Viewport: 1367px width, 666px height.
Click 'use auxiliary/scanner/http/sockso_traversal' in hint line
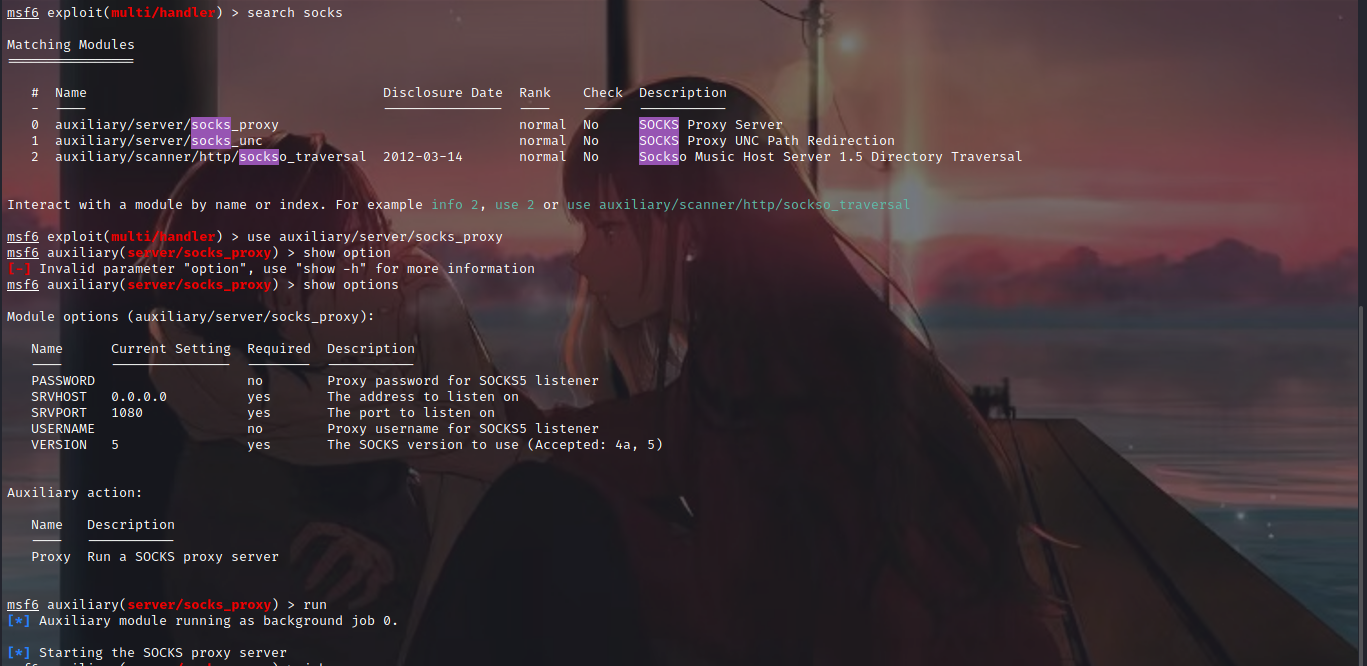[x=739, y=205]
